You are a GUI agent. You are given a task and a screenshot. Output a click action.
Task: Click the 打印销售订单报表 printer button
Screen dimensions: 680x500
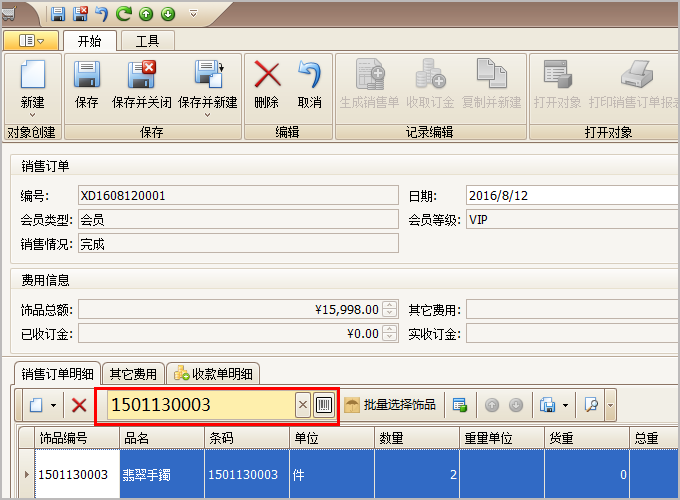[634, 85]
